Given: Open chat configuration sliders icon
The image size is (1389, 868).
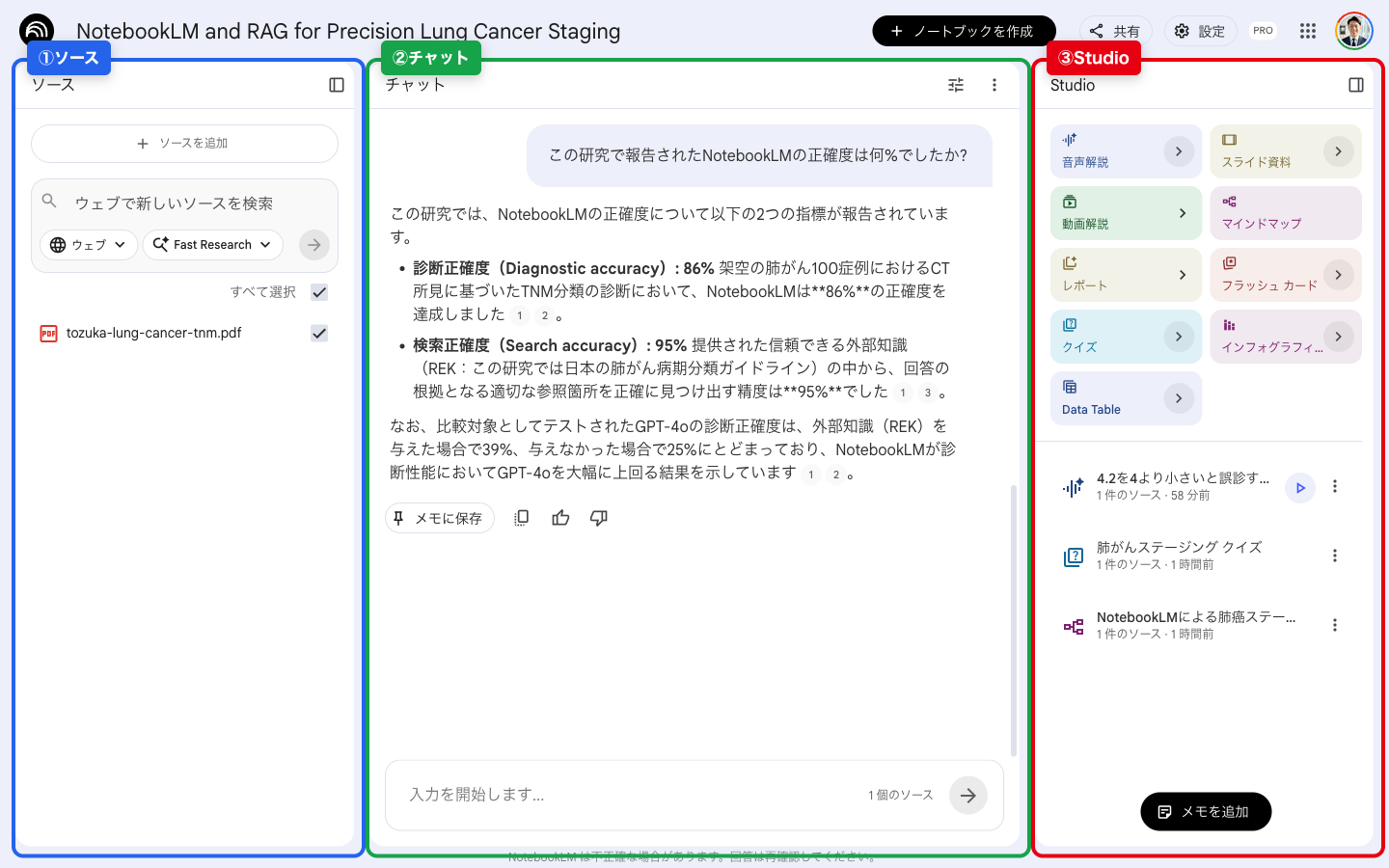Looking at the screenshot, I should [x=956, y=85].
